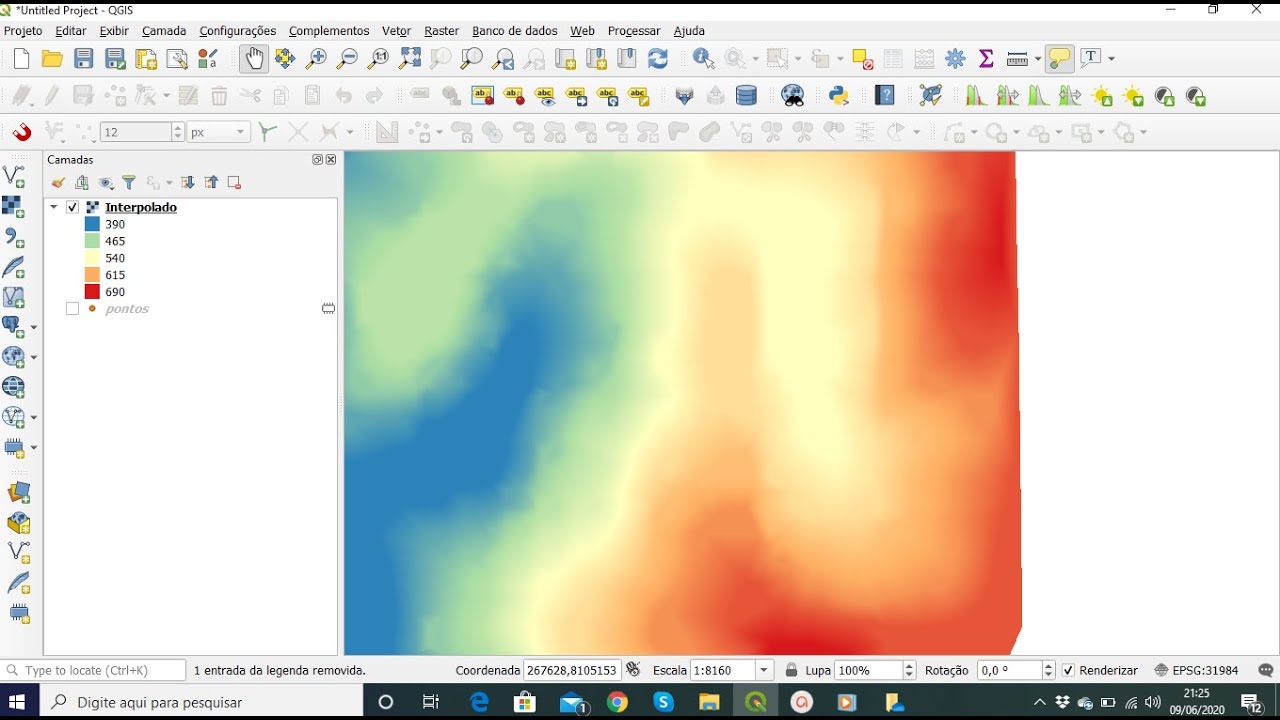Image resolution: width=1280 pixels, height=720 pixels.
Task: Click the Zoom Full extent icon
Action: (410, 59)
